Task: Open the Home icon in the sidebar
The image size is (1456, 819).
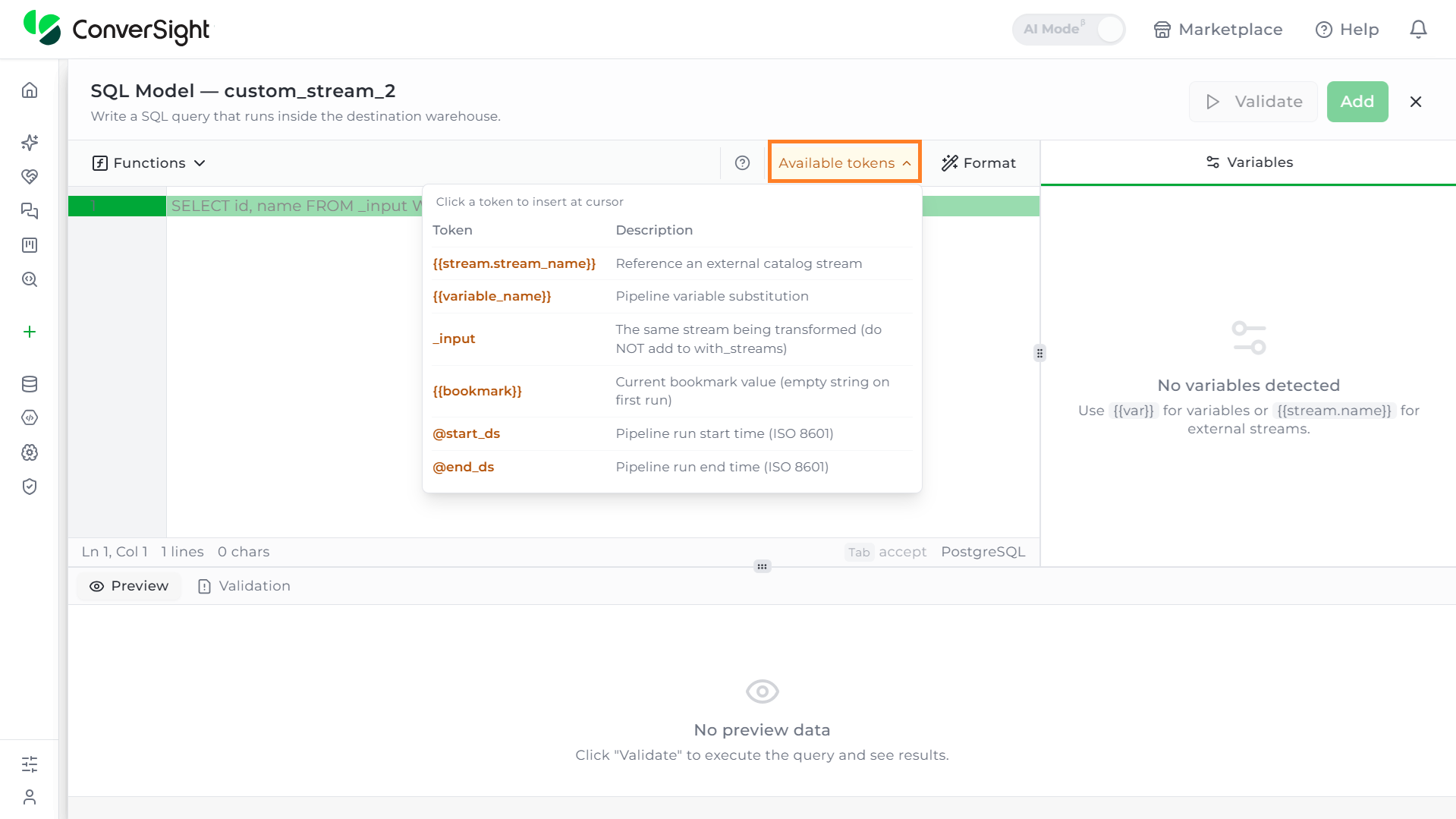Action: (30, 90)
